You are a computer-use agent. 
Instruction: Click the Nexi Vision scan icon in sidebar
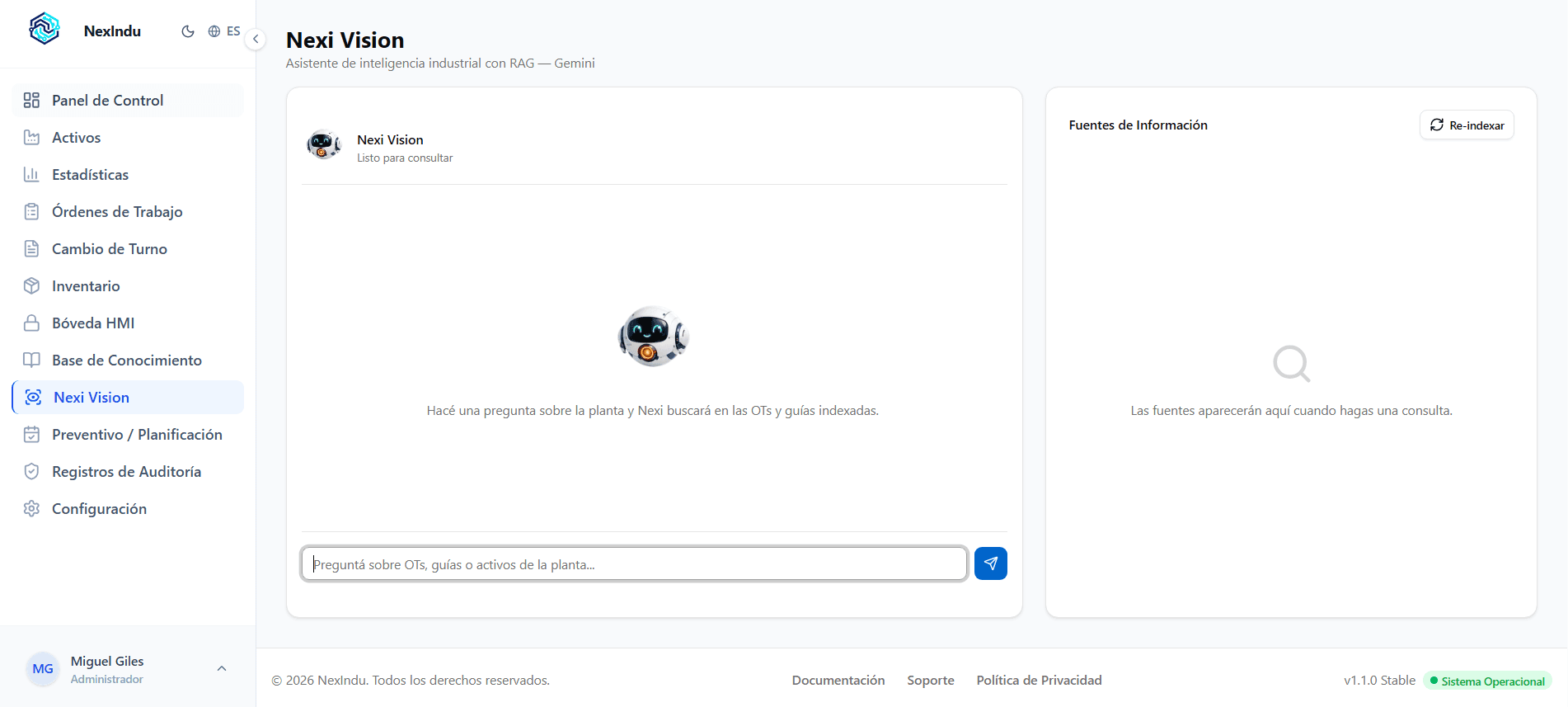pos(33,397)
